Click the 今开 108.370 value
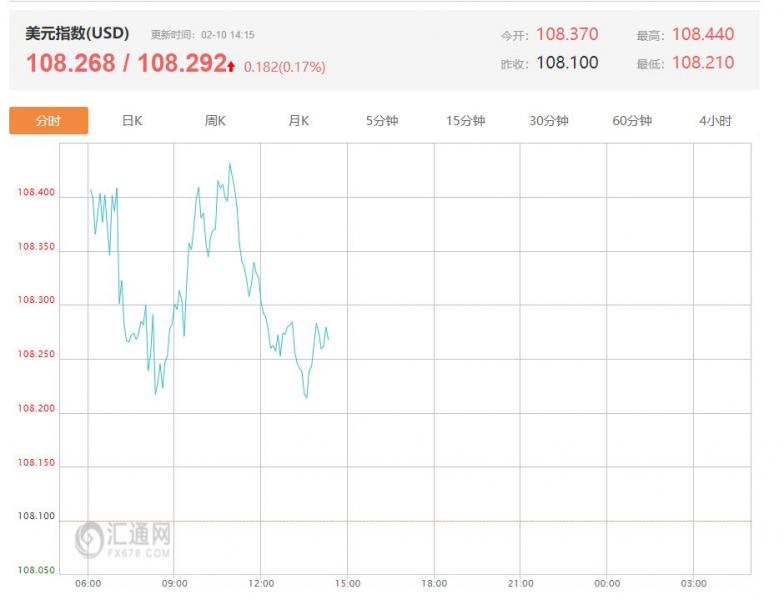This screenshot has height=600, width=784. (567, 34)
